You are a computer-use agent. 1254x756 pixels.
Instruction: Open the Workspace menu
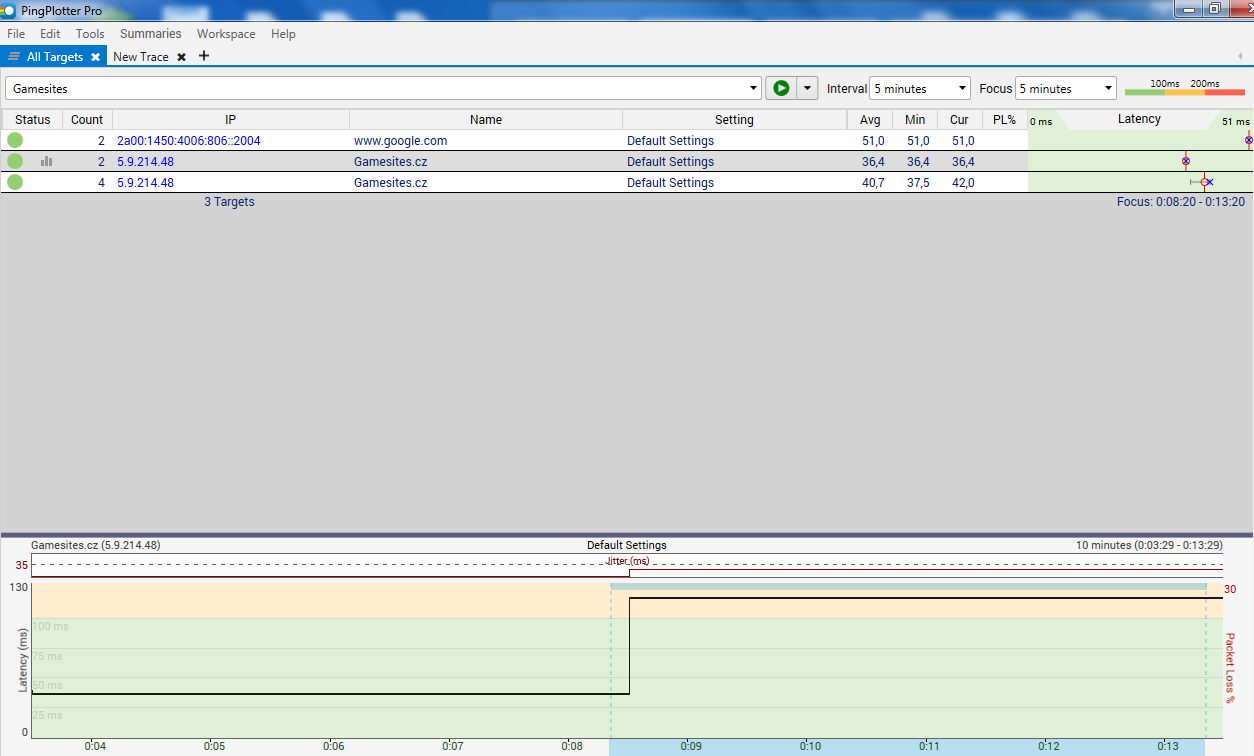click(x=226, y=34)
